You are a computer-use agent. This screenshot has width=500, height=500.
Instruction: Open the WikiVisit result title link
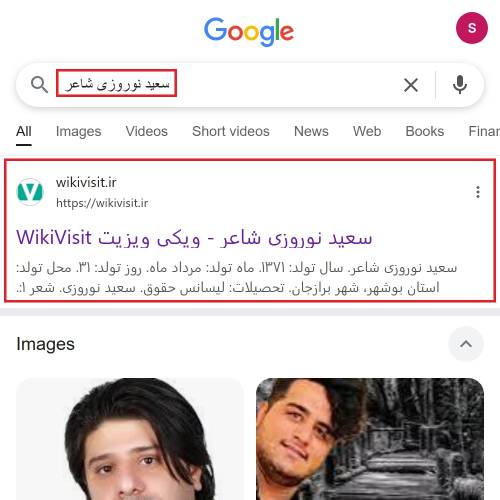click(194, 238)
